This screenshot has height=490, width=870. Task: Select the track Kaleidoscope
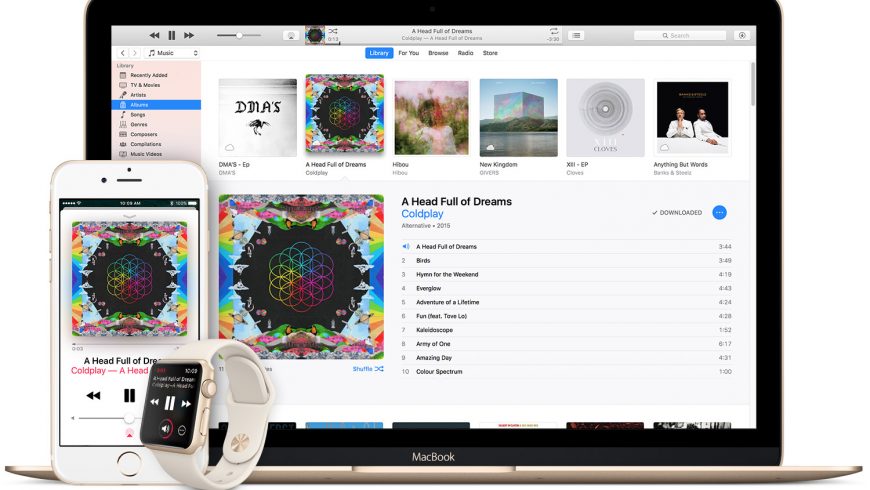click(566, 330)
